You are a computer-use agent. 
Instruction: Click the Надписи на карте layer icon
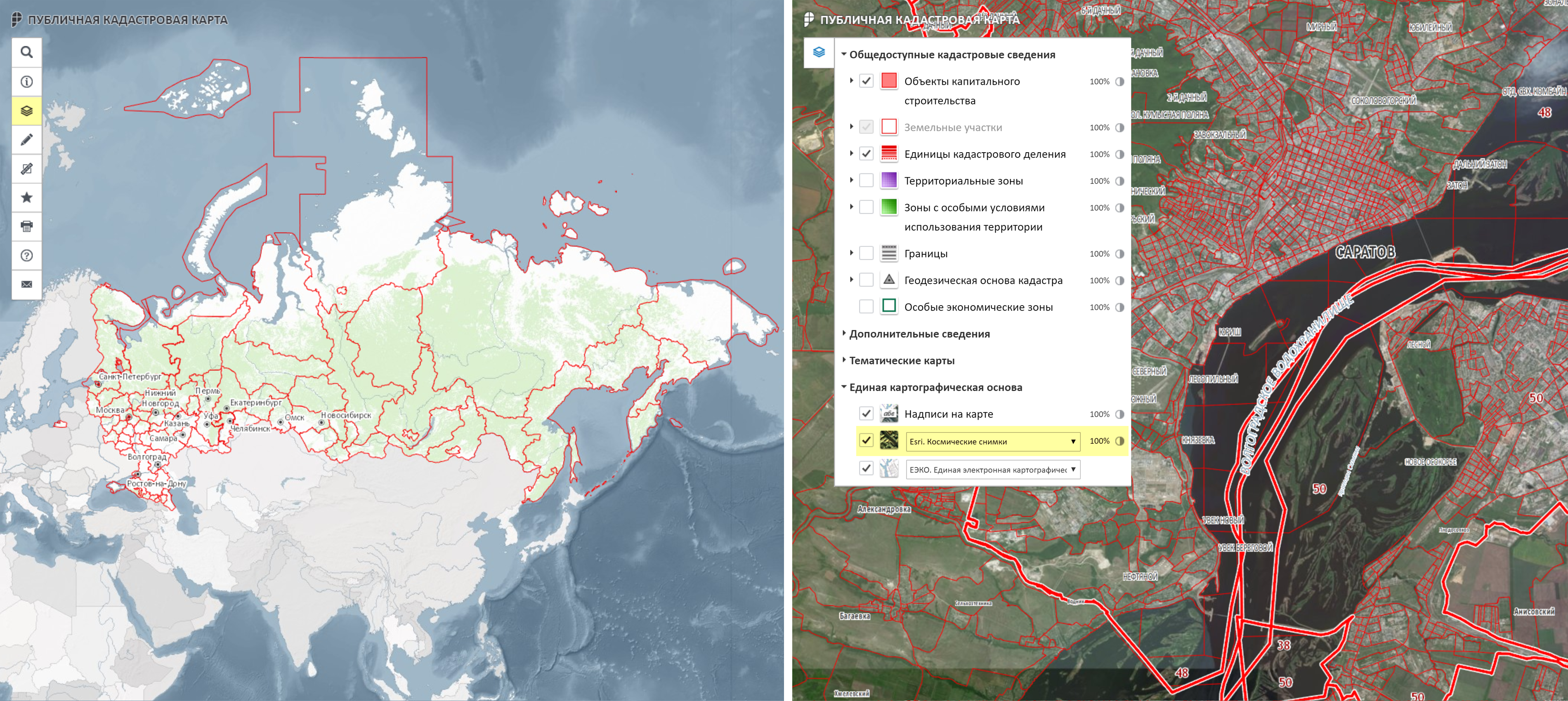coord(889,414)
